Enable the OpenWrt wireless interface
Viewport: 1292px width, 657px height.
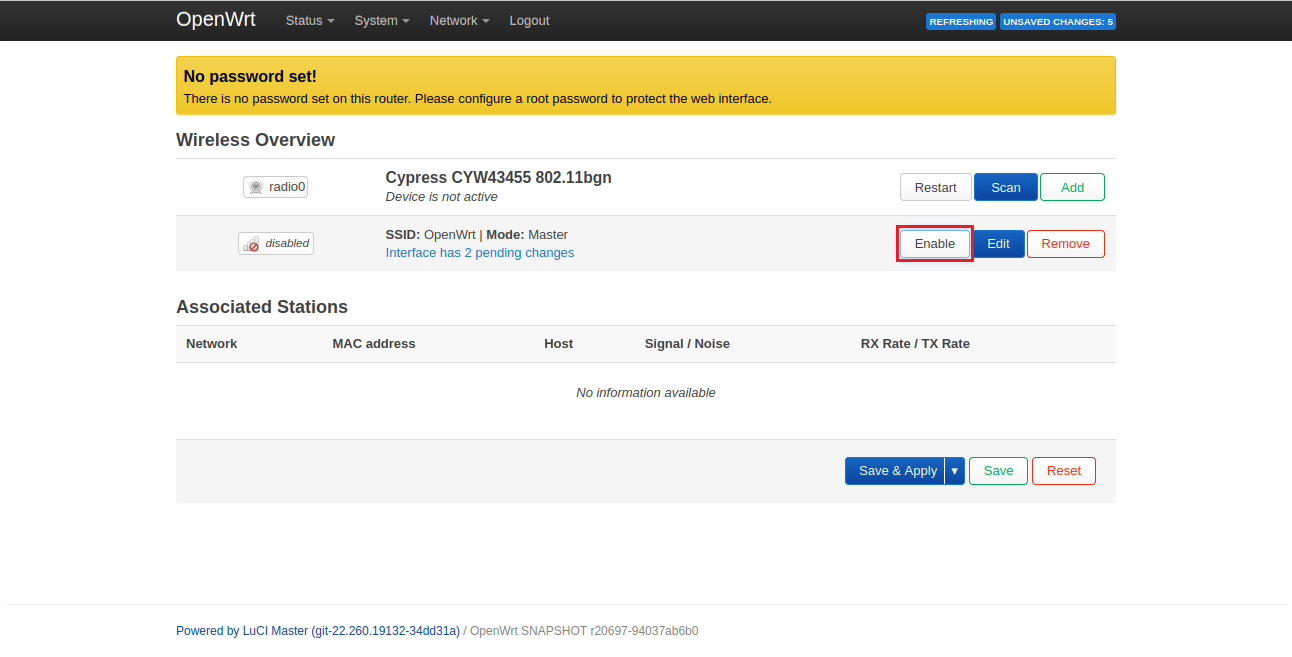[x=935, y=244]
